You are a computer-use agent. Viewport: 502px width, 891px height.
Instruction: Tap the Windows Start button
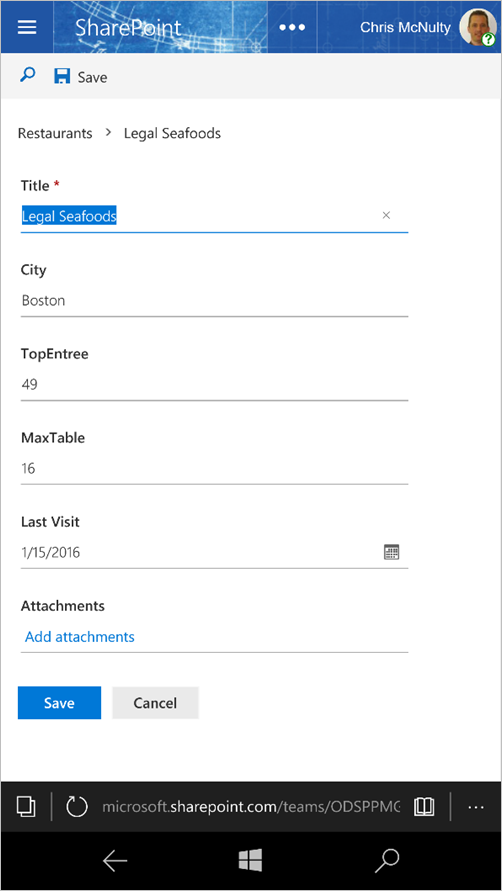[250, 860]
